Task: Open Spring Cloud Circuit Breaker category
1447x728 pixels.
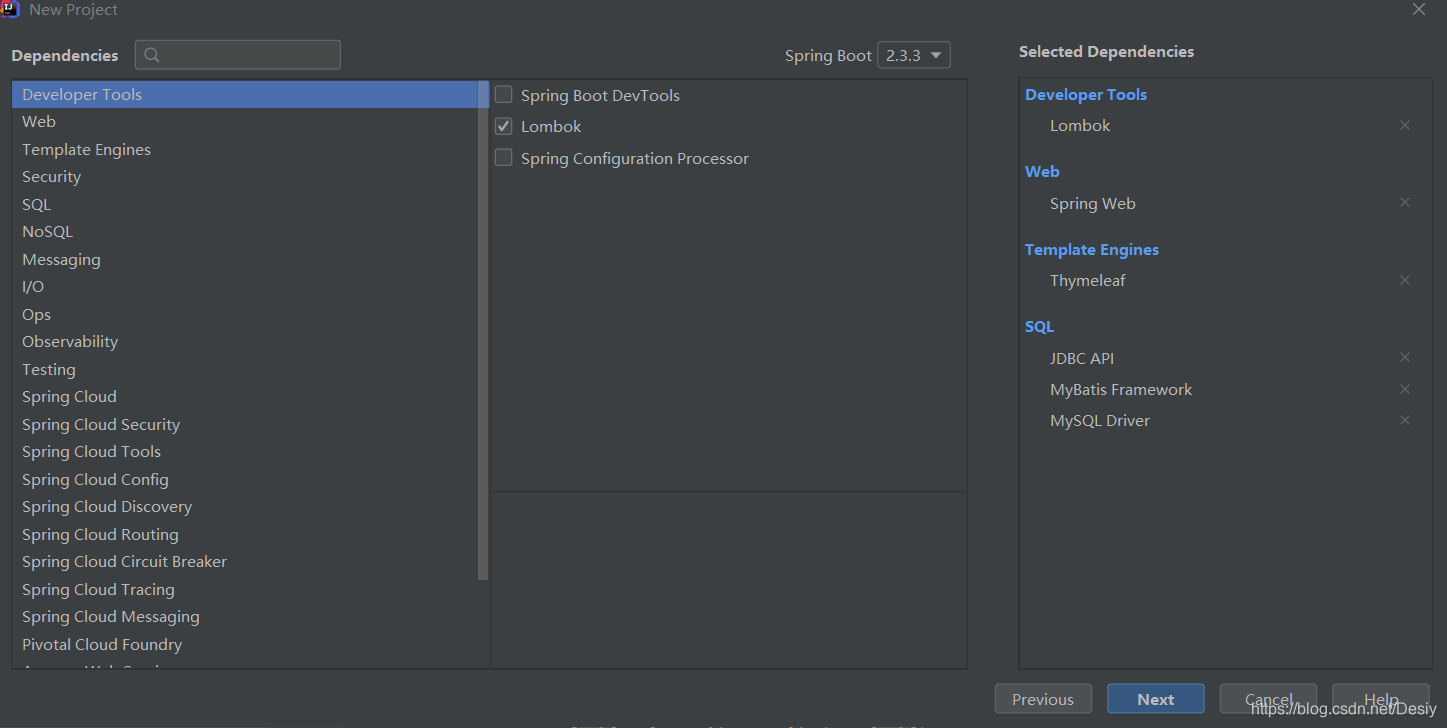Action: pos(245,561)
